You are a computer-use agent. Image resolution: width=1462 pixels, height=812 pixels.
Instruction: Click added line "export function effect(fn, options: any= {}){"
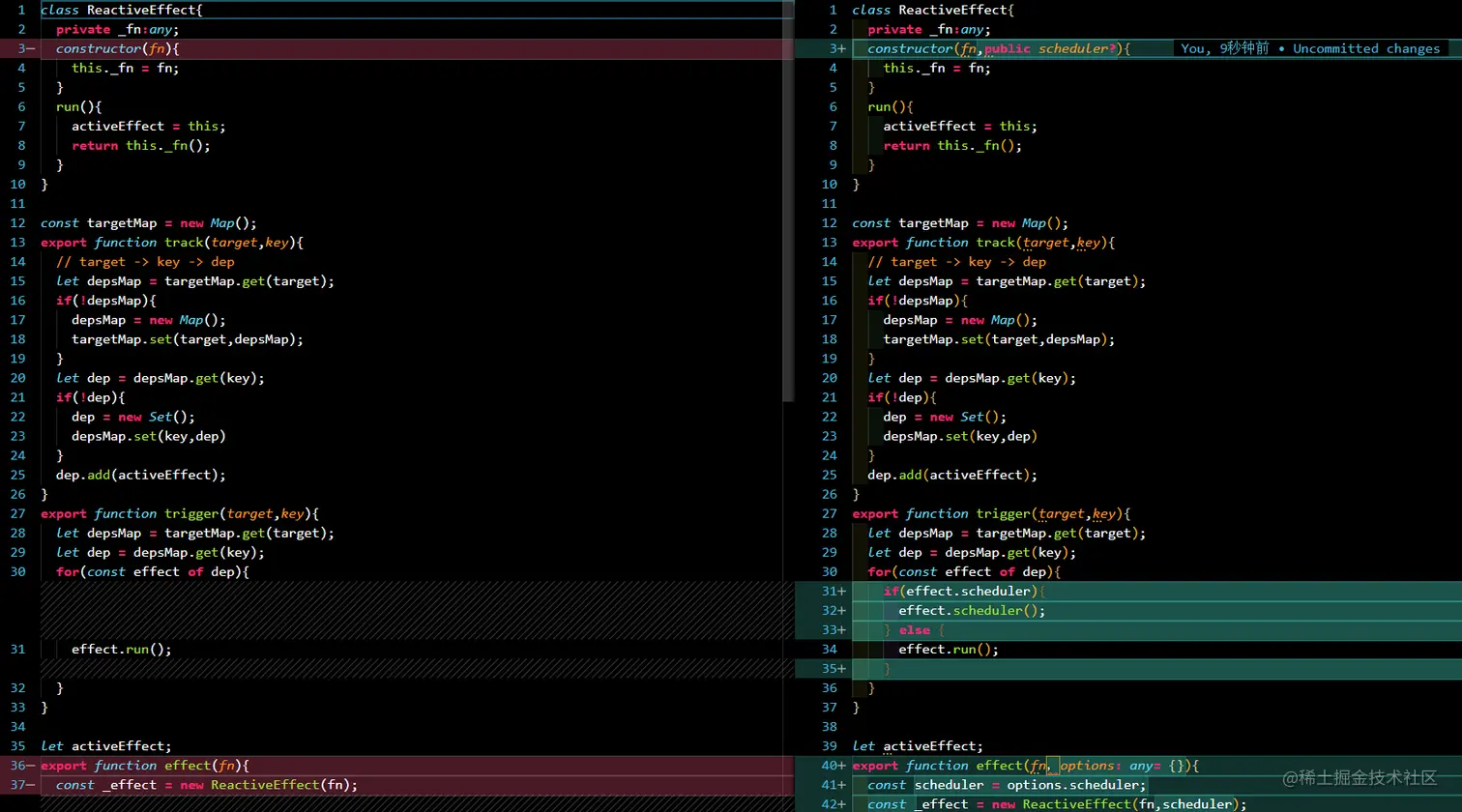point(1025,765)
